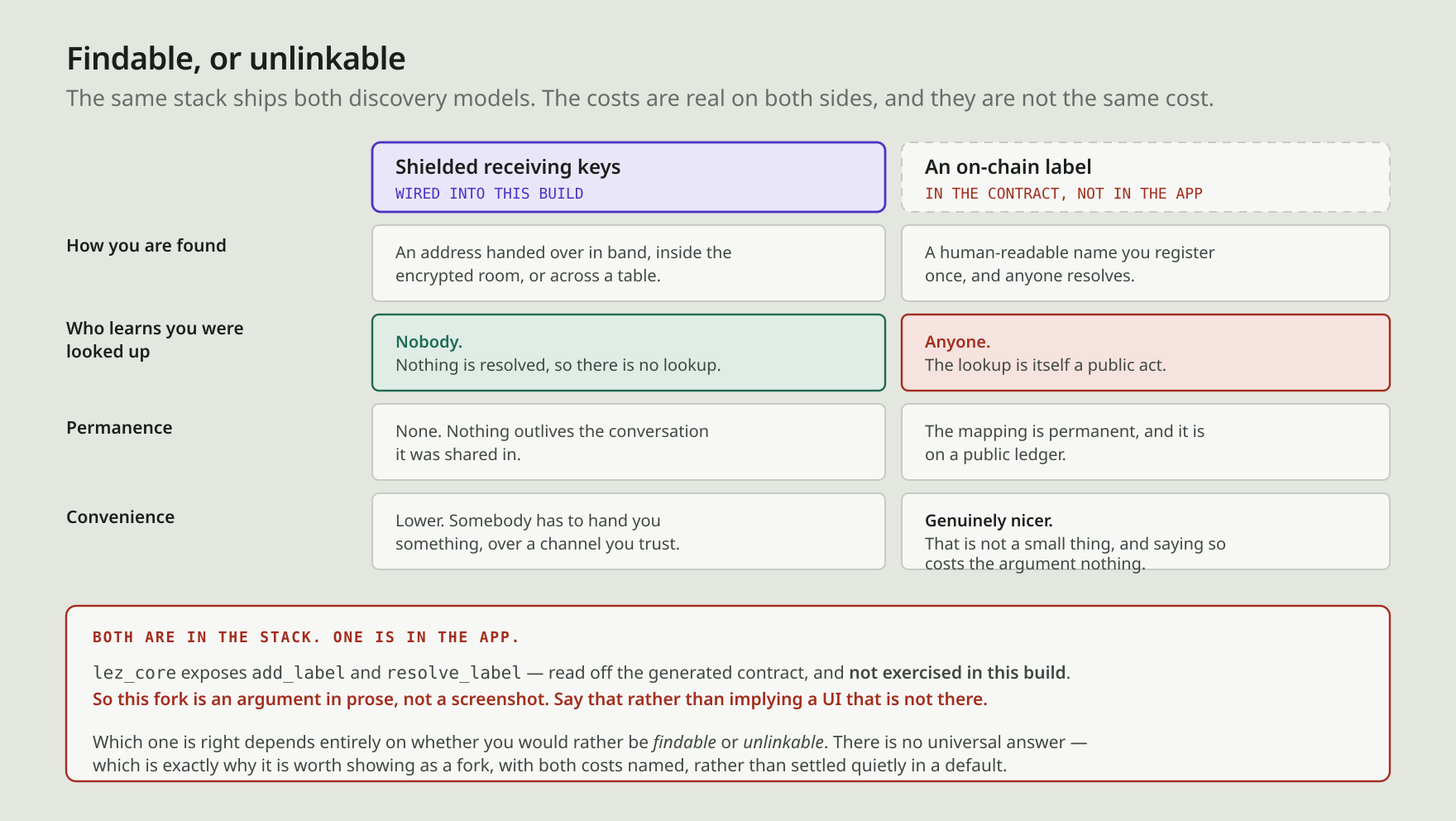
Task: Open the green 'Nobody.' cell
Action: (629, 353)
